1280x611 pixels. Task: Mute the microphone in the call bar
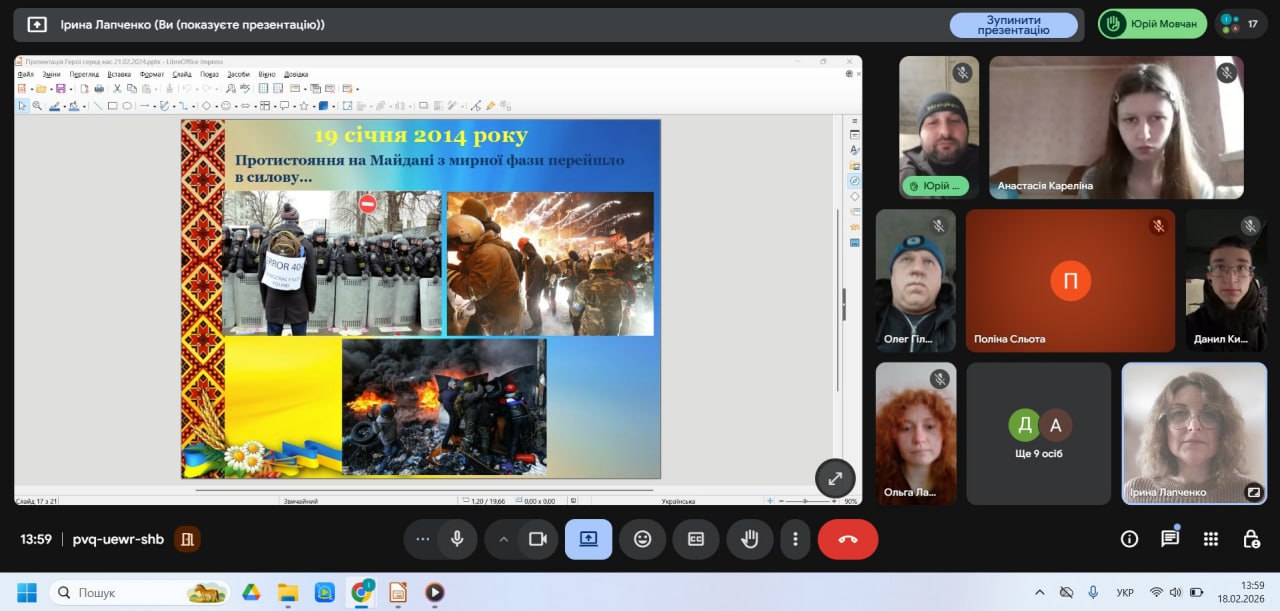coord(457,539)
